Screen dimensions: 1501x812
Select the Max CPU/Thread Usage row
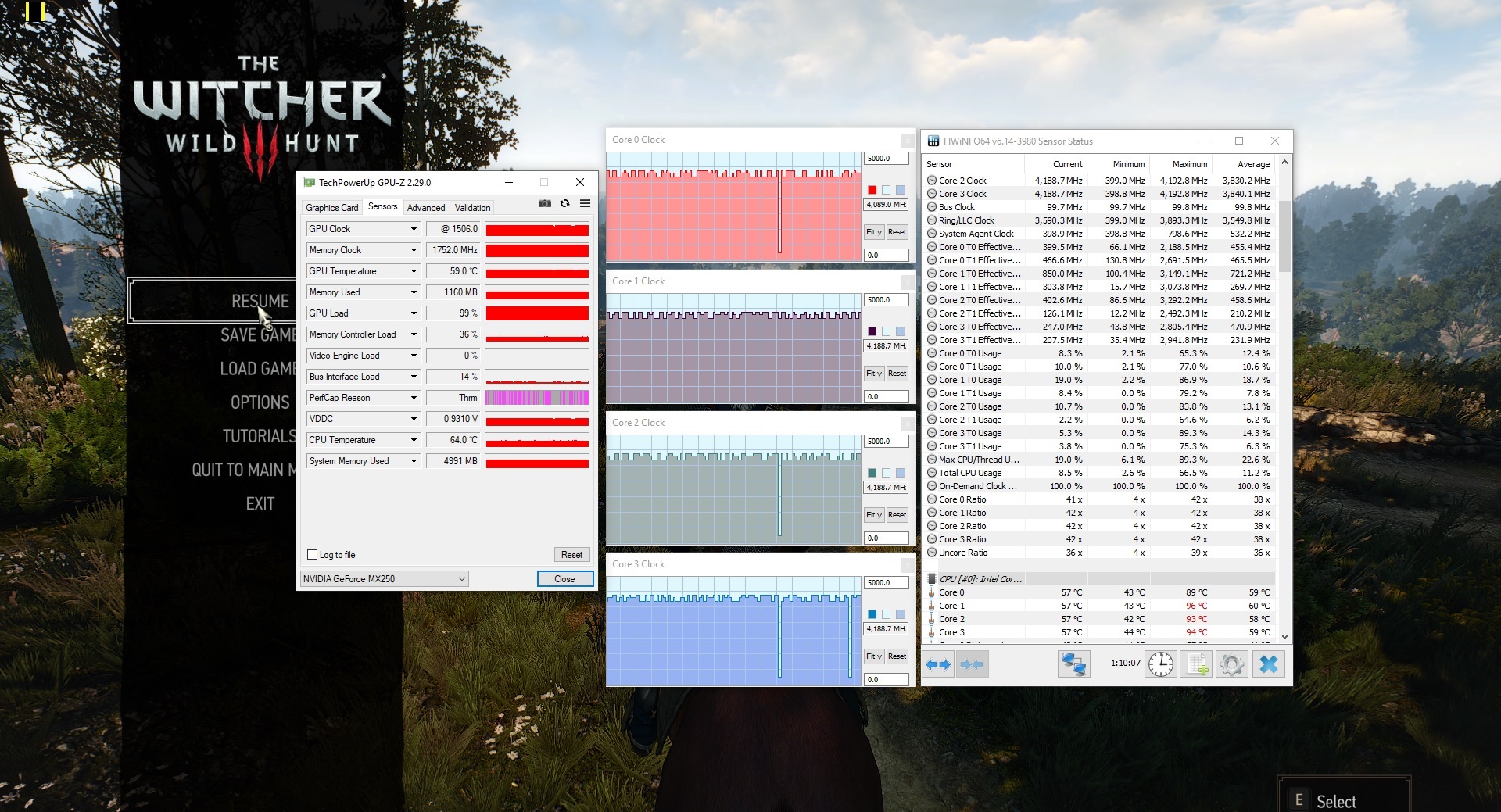pos(1099,460)
